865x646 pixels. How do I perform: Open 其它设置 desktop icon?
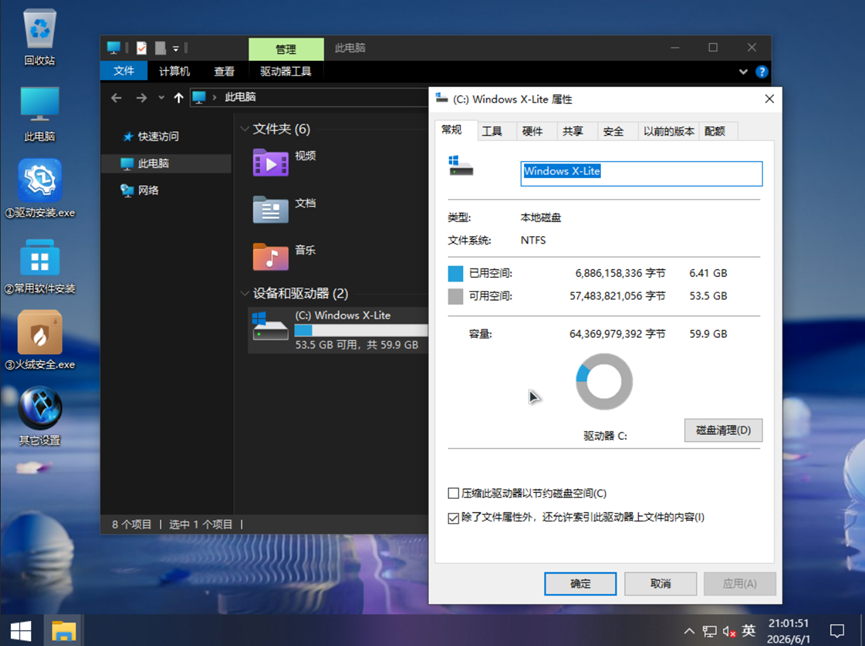(x=40, y=416)
